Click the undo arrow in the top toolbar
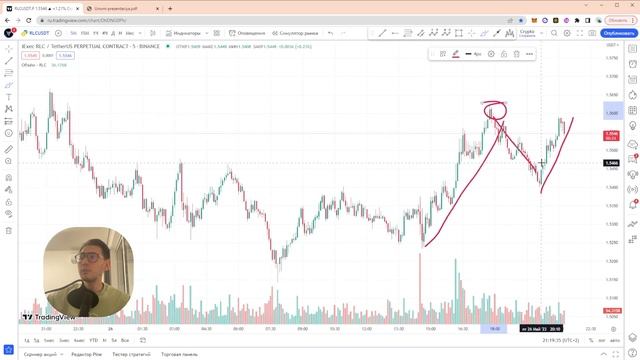Viewport: 640px width, 360px height. (330, 33)
